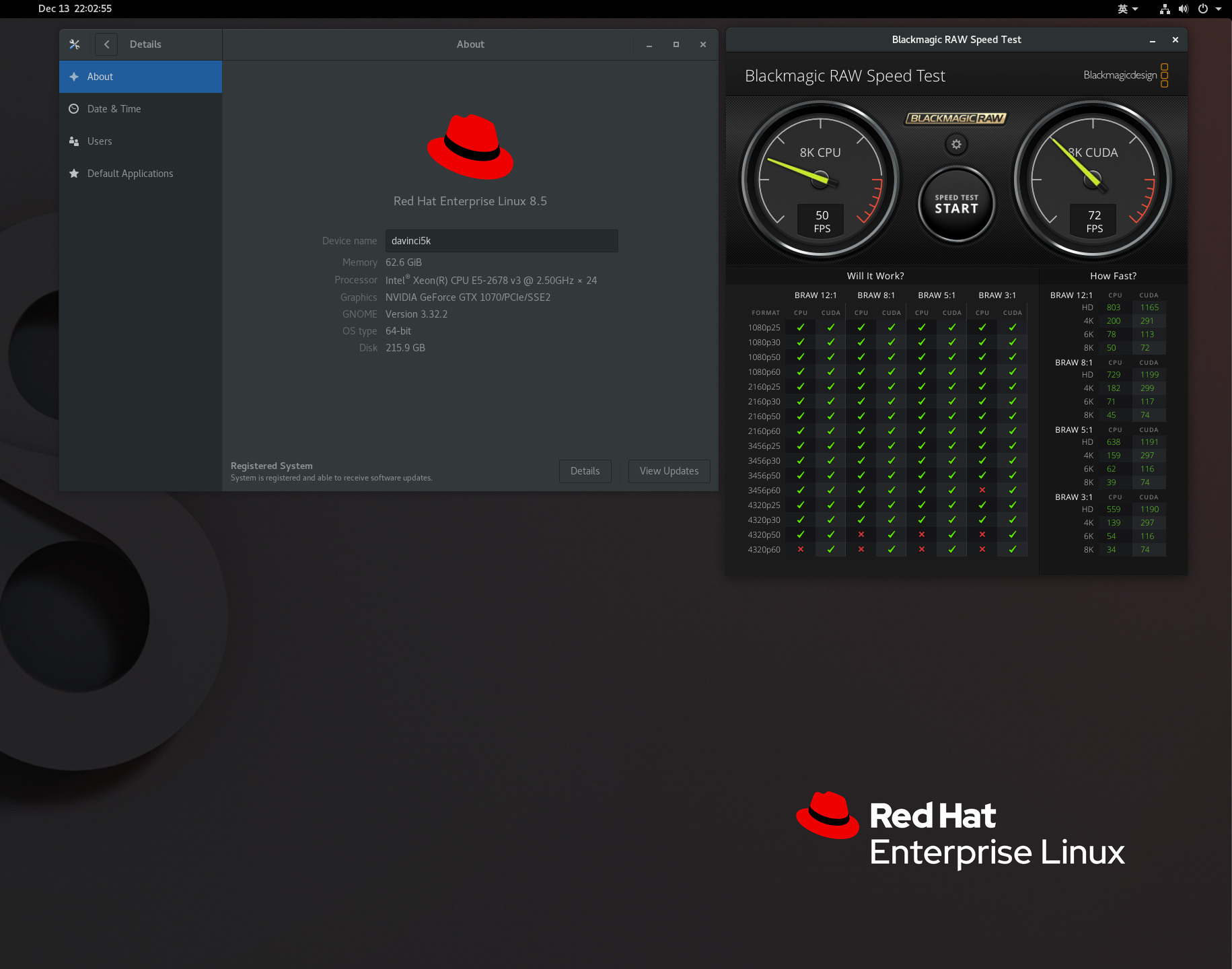The width and height of the screenshot is (1232, 969).
Task: Maximize the About settings window
Action: (x=676, y=44)
